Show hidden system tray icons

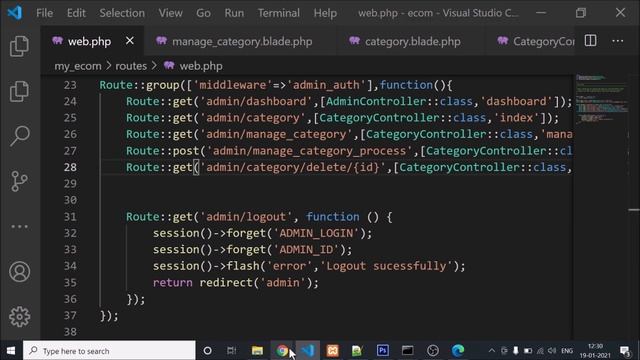coord(492,351)
